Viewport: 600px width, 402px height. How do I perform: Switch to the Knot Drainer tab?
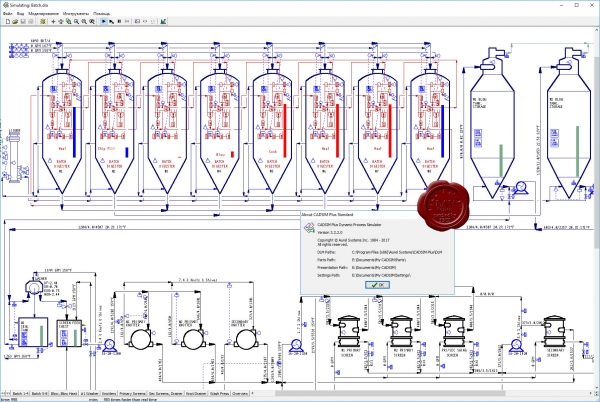point(196,394)
